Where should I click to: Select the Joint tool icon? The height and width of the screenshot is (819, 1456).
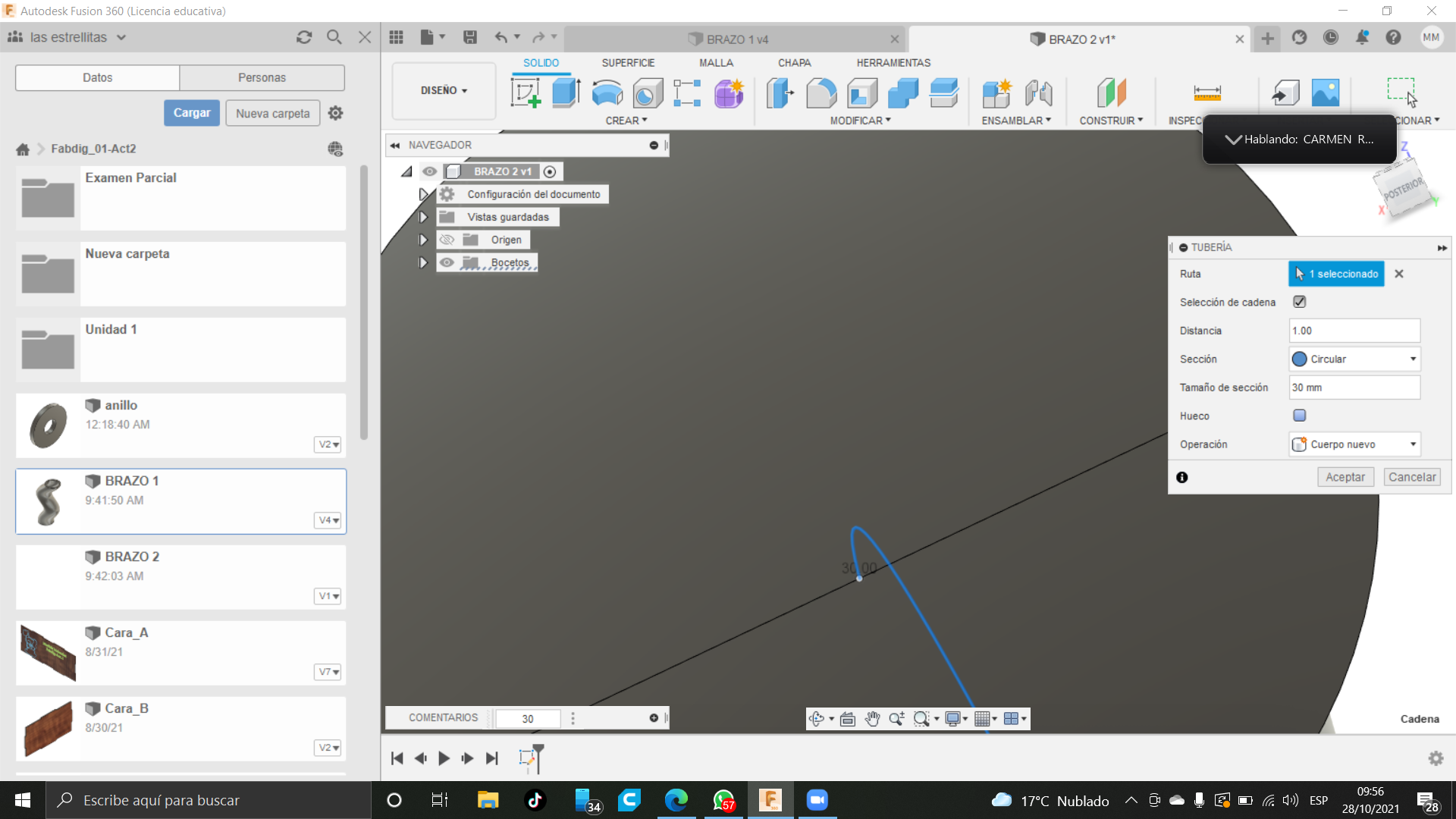tap(1038, 93)
